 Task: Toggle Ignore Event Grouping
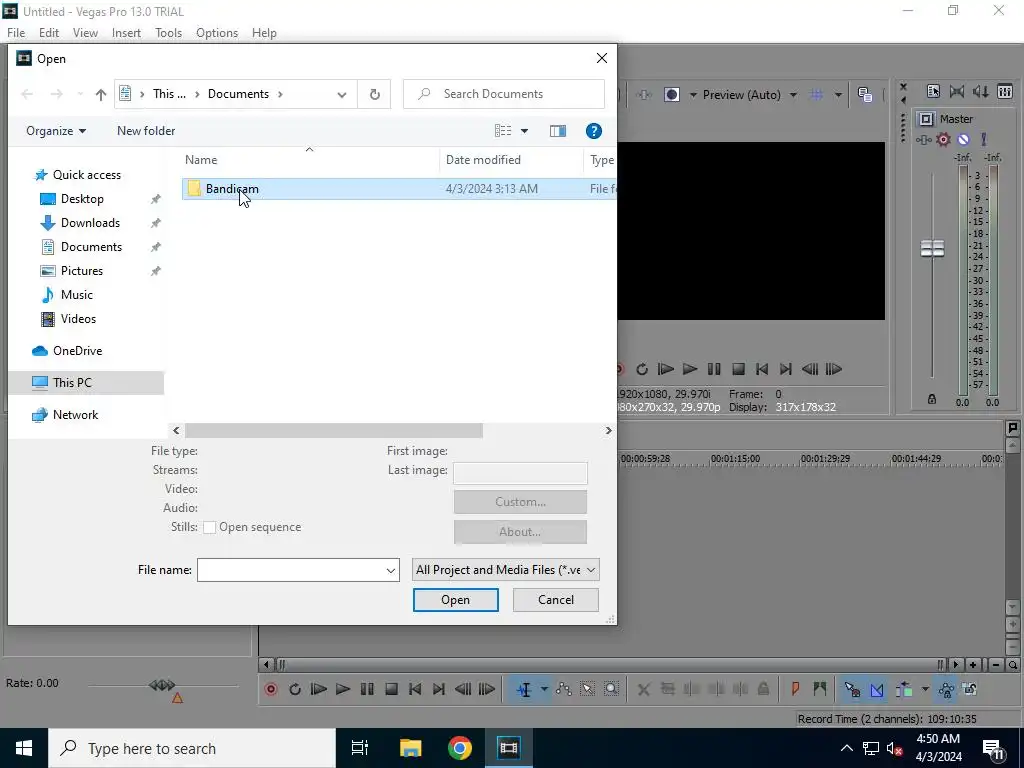pyautogui.click(x=970, y=689)
